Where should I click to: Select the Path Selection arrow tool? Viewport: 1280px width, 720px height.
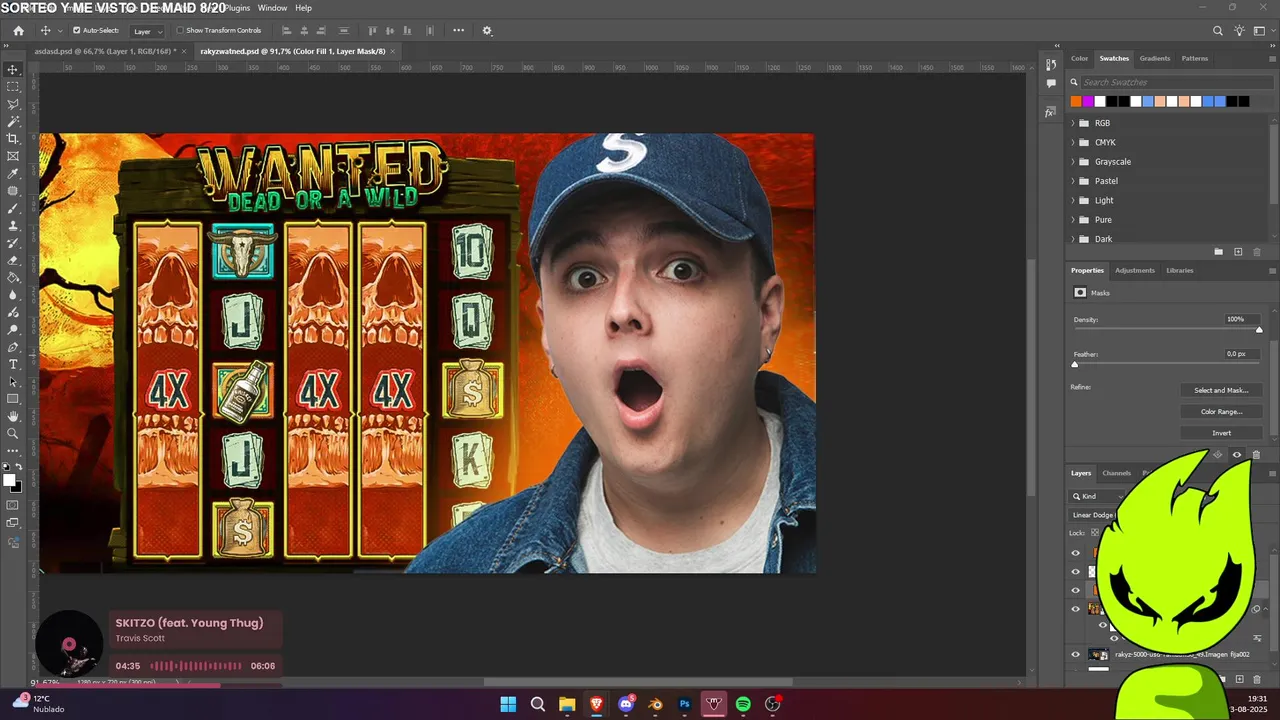[x=13, y=382]
